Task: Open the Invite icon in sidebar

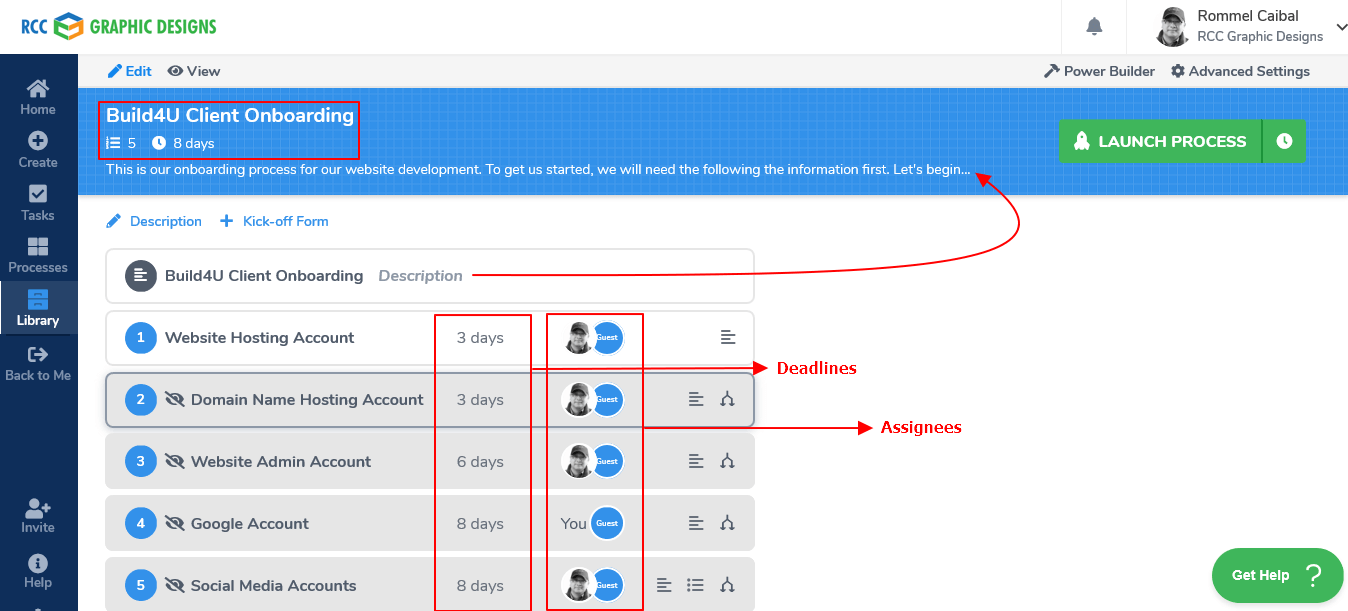Action: 38,515
